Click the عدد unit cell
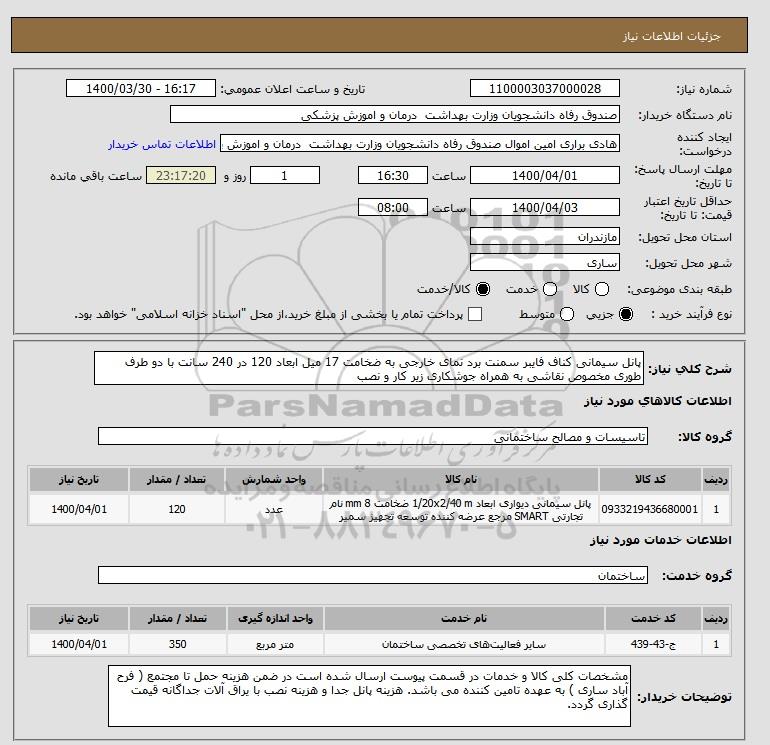This screenshot has height=745, width=770. [274, 509]
